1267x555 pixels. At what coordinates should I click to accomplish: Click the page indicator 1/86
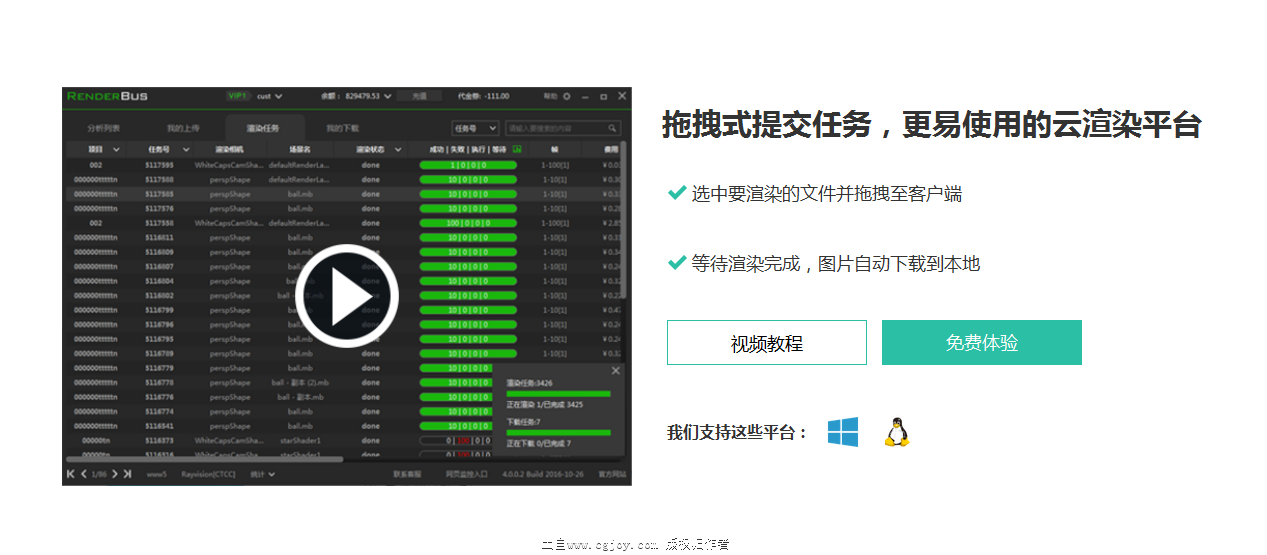(x=99, y=473)
